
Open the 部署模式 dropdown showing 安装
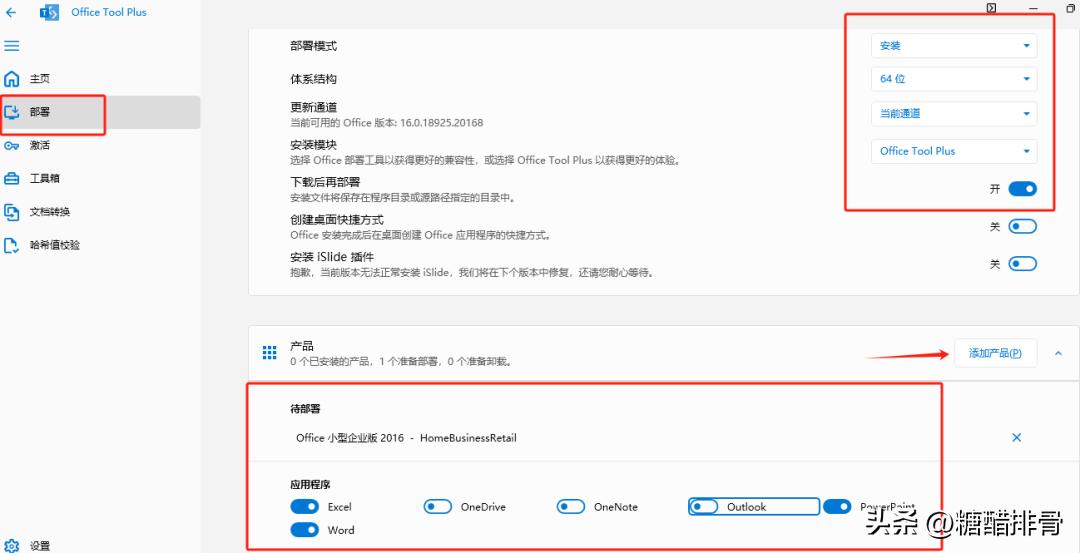tap(954, 46)
